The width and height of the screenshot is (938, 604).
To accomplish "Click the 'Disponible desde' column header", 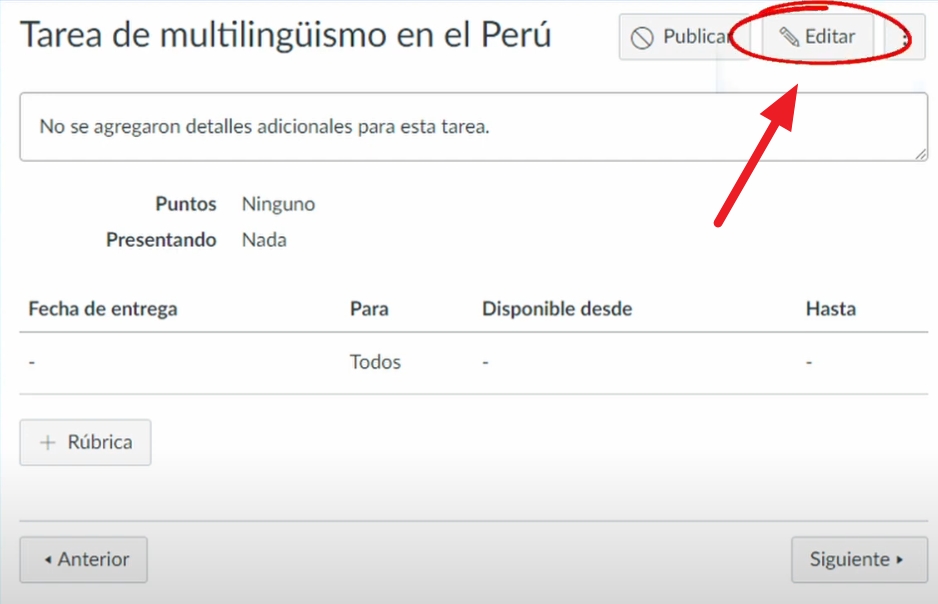I will click(x=557, y=309).
